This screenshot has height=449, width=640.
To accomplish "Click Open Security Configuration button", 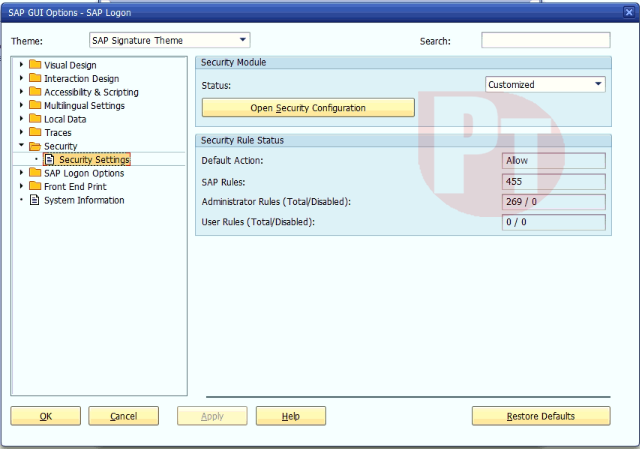I will click(308, 108).
